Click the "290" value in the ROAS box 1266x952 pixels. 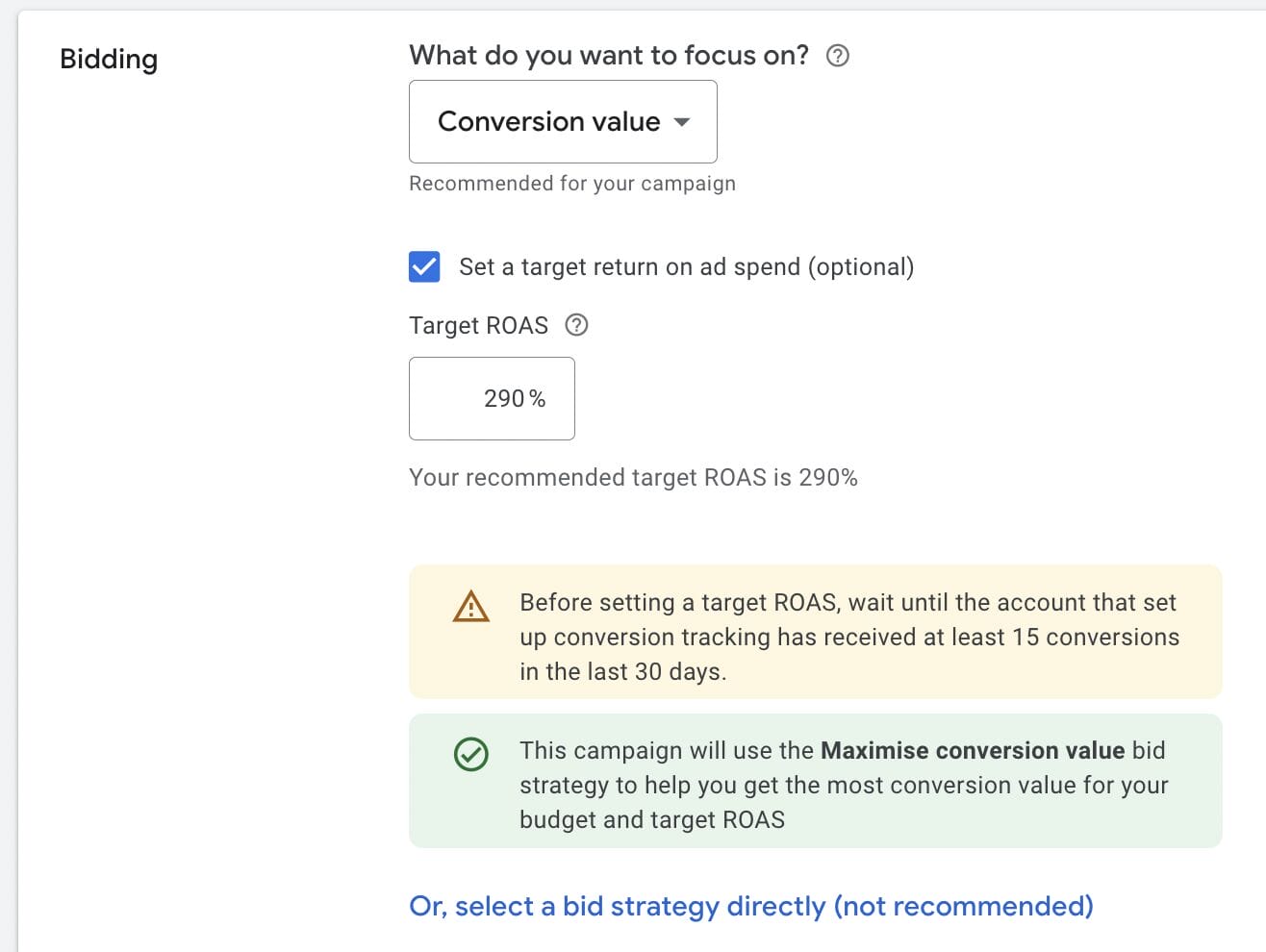click(504, 398)
